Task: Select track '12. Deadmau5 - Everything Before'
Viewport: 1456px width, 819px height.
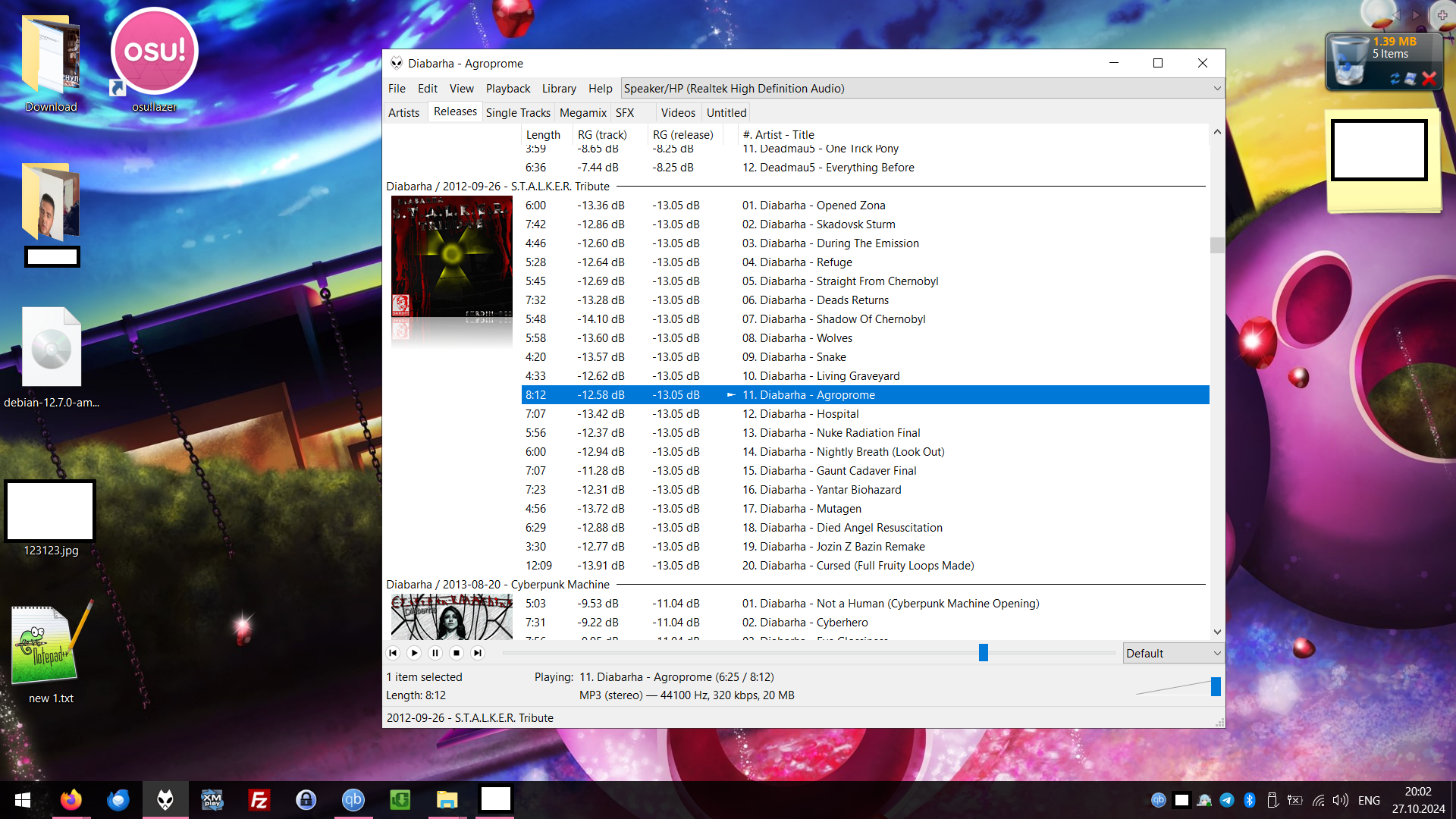Action: 865,168
